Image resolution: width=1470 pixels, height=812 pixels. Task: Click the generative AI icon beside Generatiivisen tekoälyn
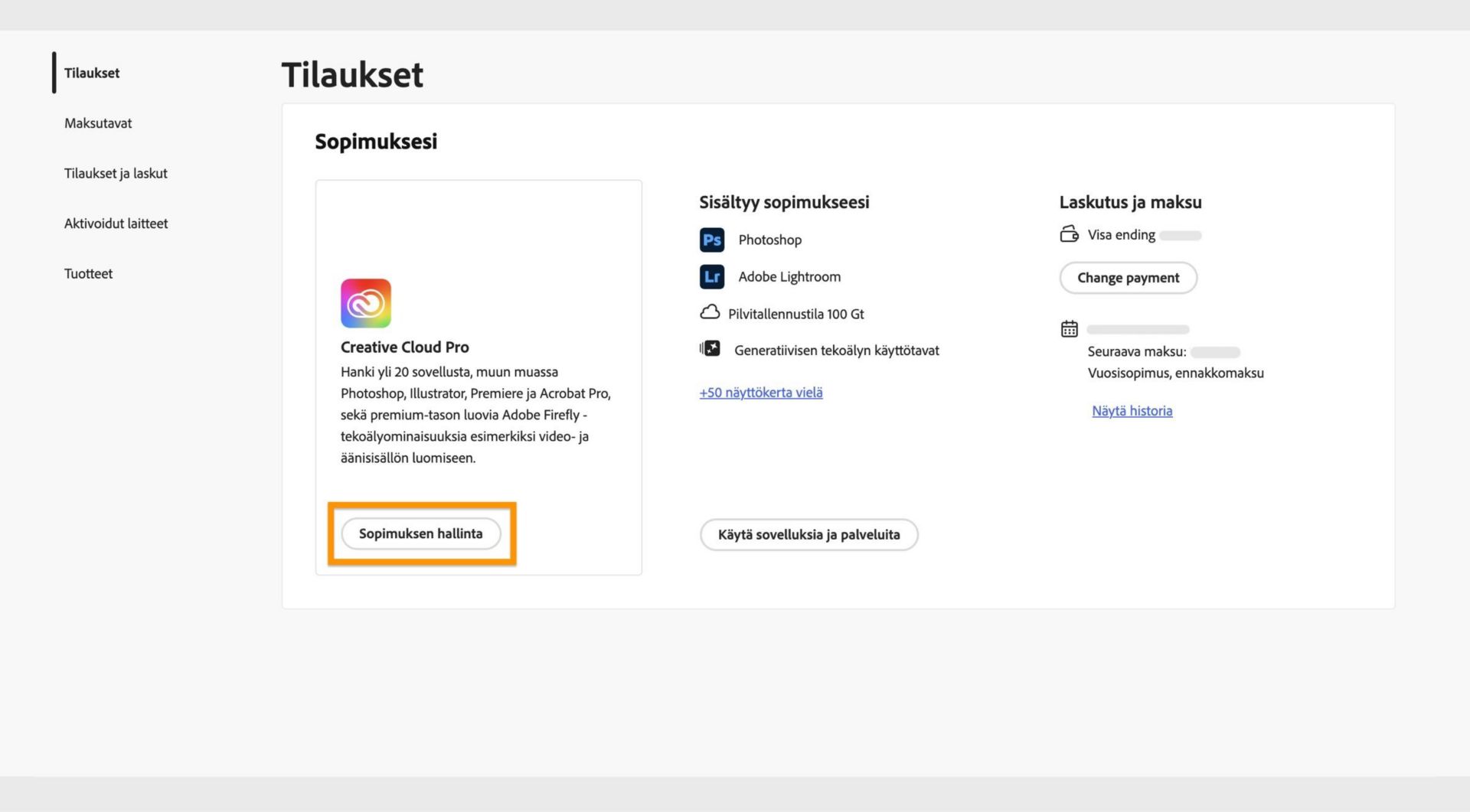(x=710, y=348)
